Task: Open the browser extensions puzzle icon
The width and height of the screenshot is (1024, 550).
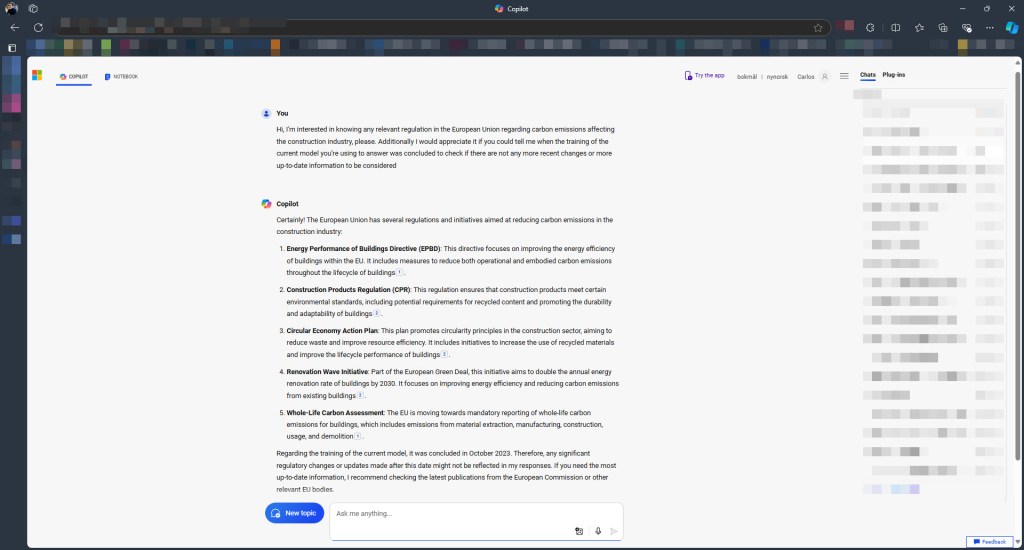Action: (869, 27)
